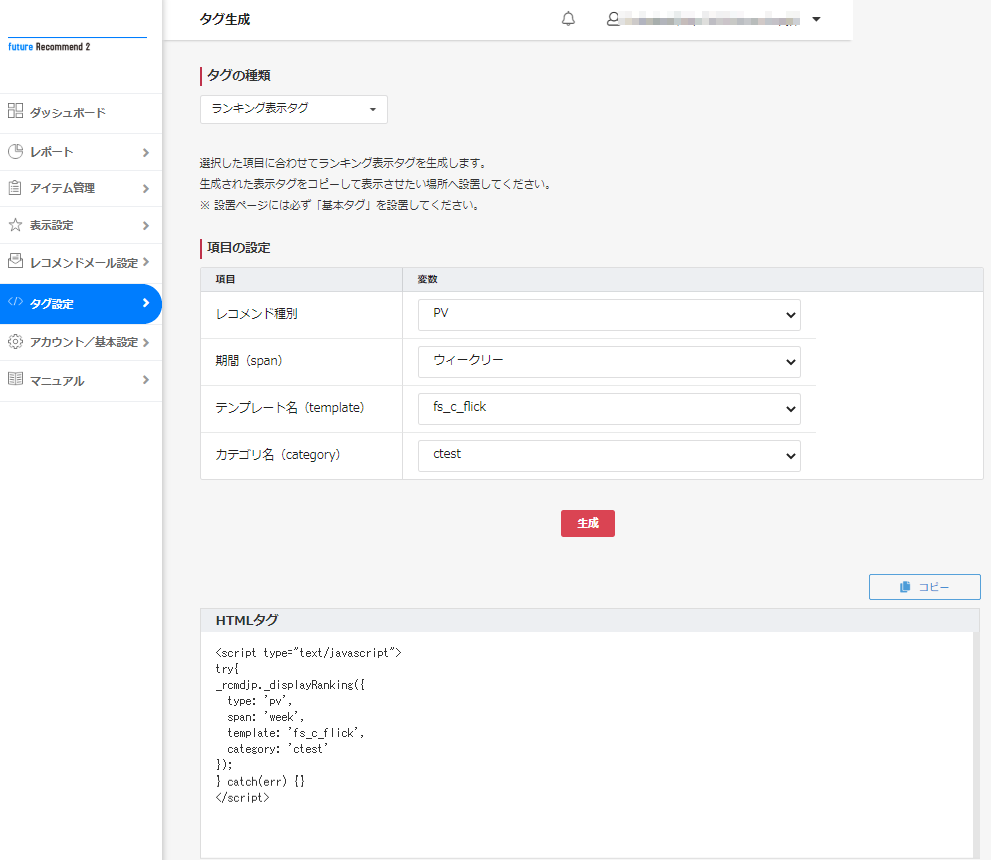The height and width of the screenshot is (860, 991).
Task: Click inside the HTMLタグ code area
Action: coord(587,744)
